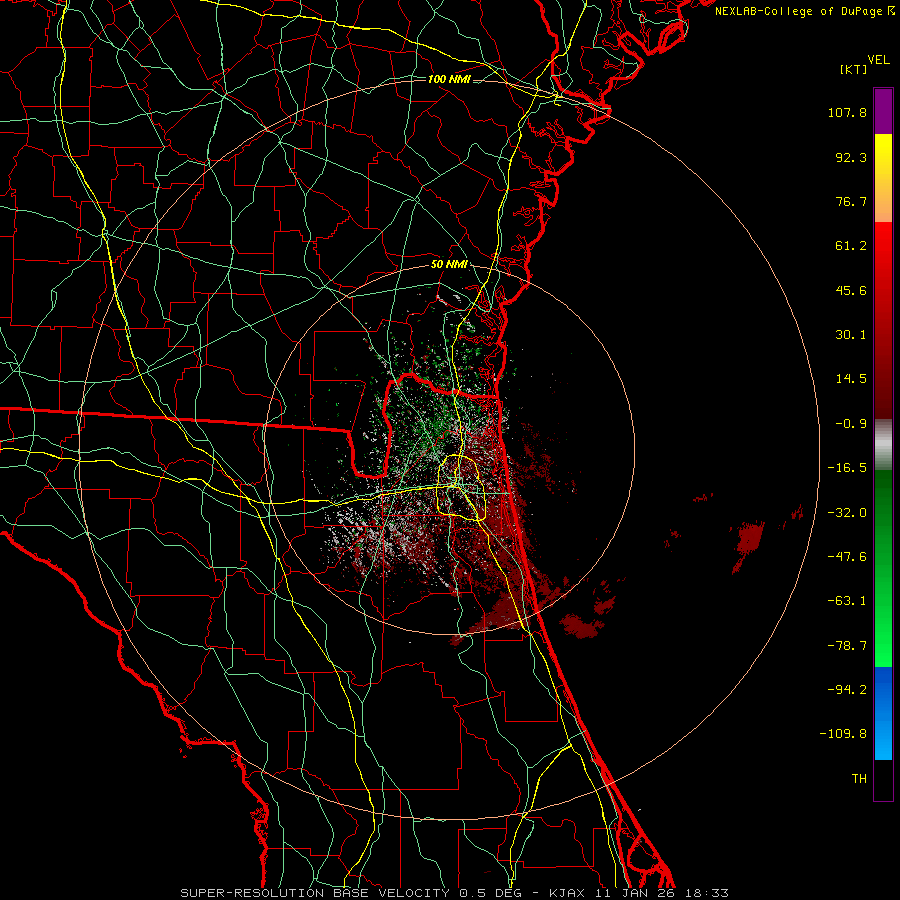Click the 'SUPER-RESOLUTION BASE VELOCITY 0.5 DEG' caption
This screenshot has height=900, width=900.
click(x=350, y=893)
